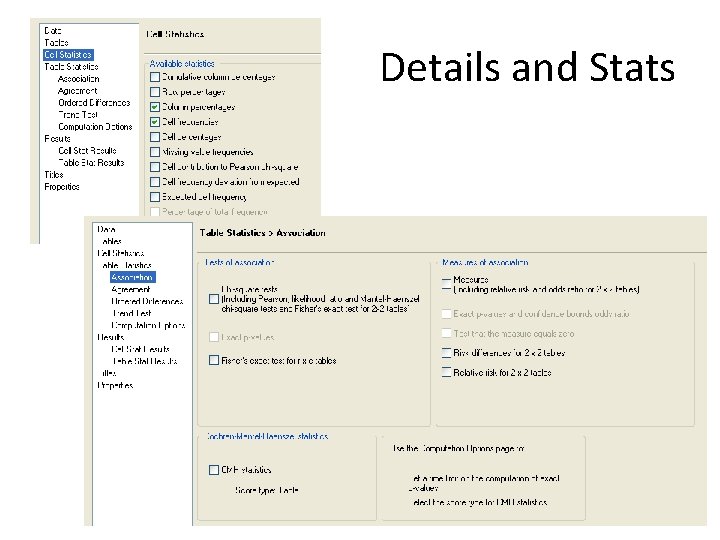Select Titles in the lower navigation tree
This screenshot has height=540, width=720.
tap(109, 373)
